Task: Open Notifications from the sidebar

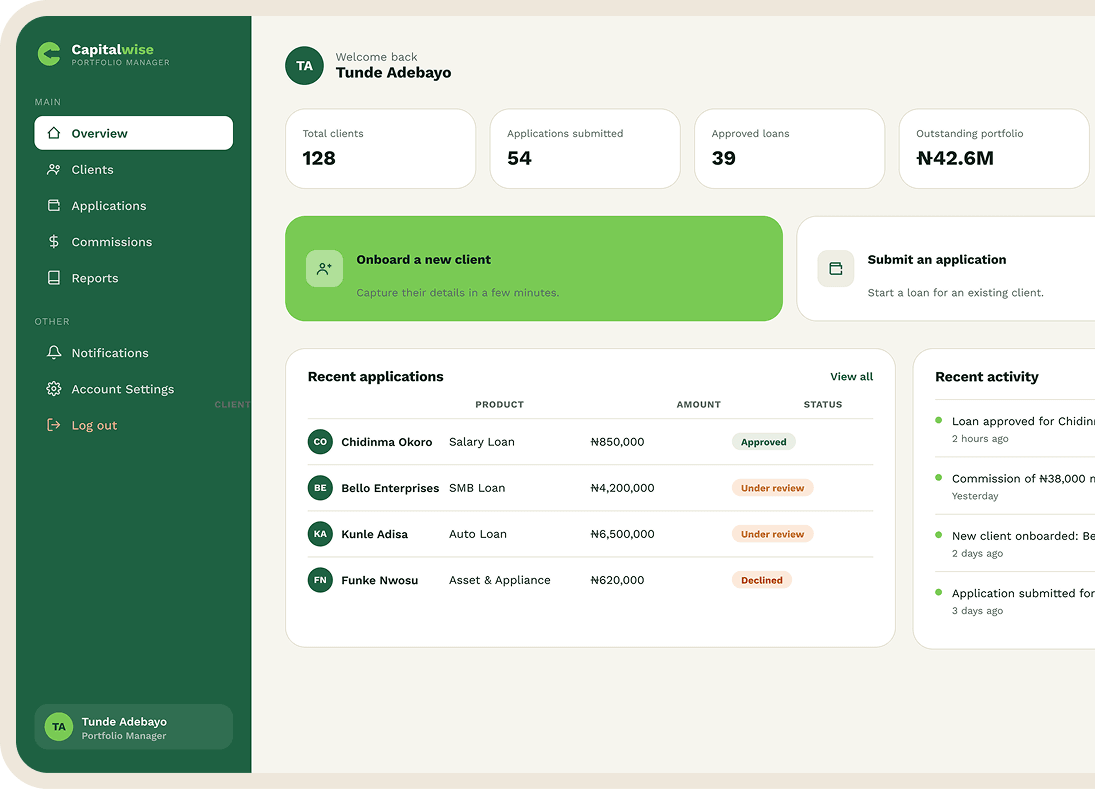Action: coord(133,353)
